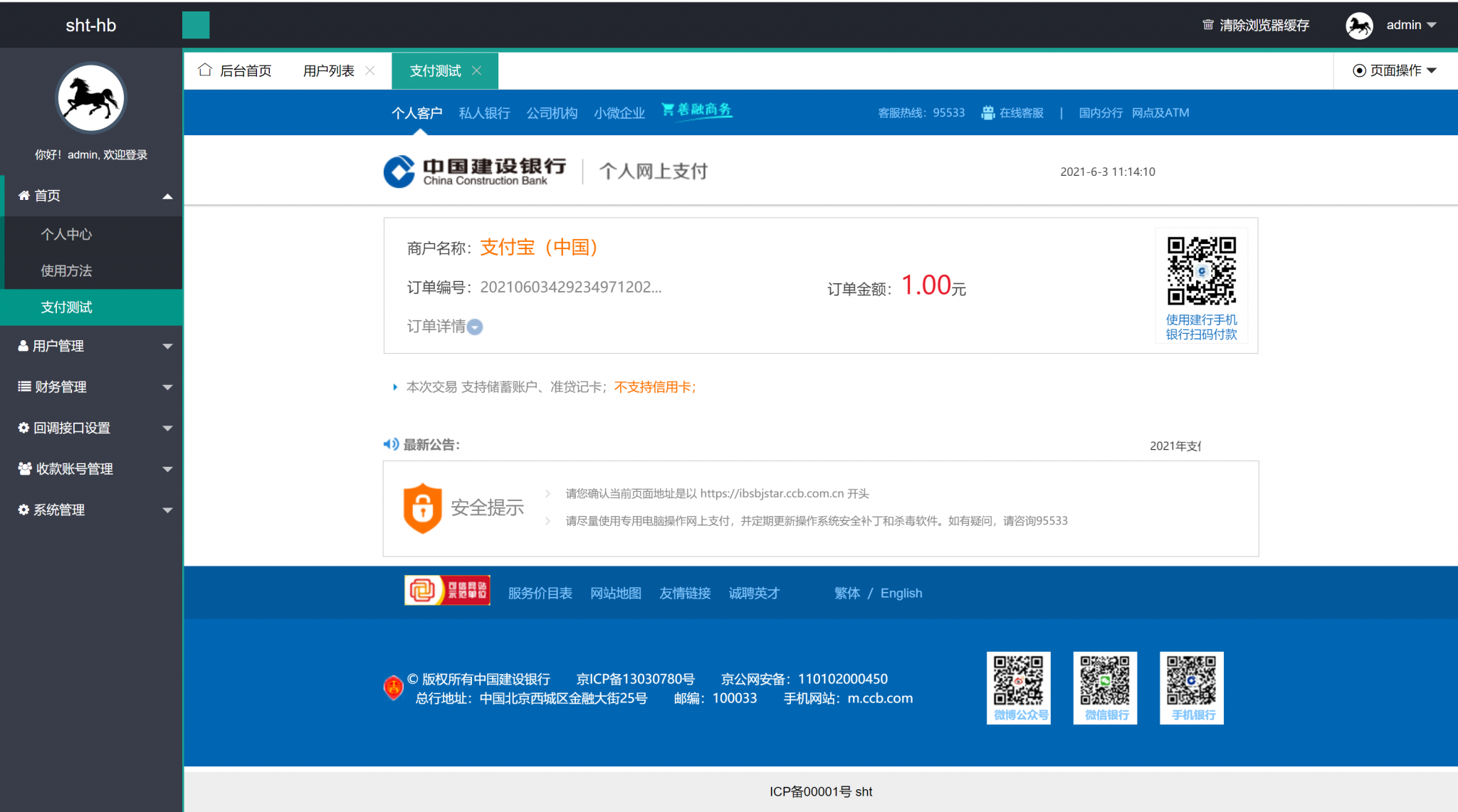Close the 用户列表 tab

tap(370, 70)
